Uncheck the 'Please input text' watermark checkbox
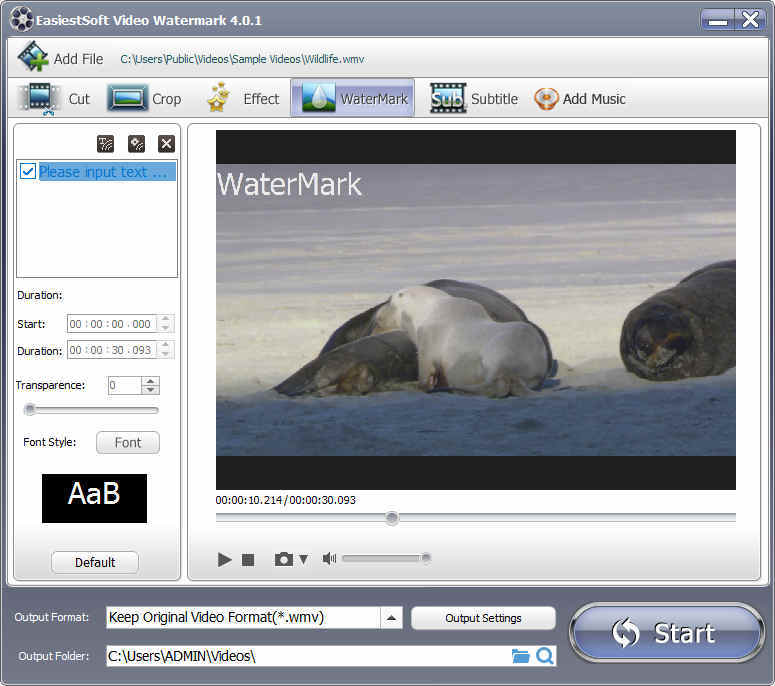This screenshot has width=775, height=686. [28, 172]
